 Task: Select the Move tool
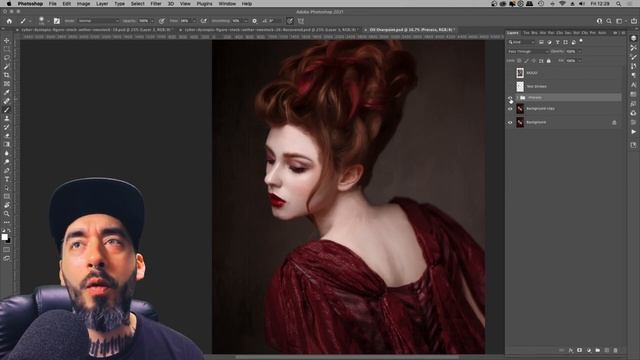click(x=7, y=40)
